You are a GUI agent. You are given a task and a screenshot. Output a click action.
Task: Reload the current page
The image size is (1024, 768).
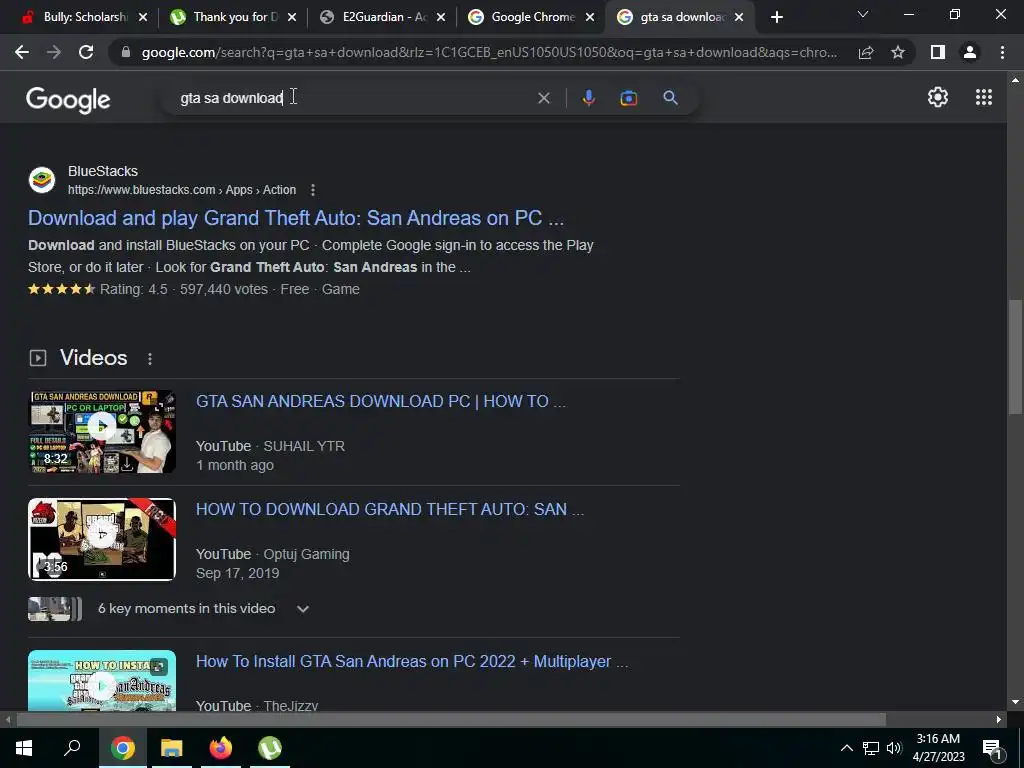[86, 52]
